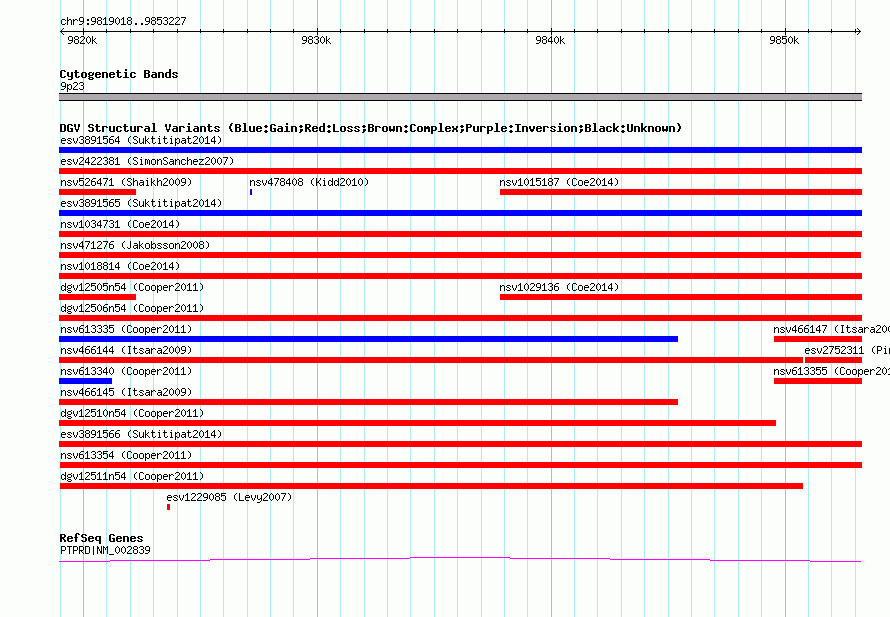Click the chr9:9819018..9853227 region label

coord(123,21)
